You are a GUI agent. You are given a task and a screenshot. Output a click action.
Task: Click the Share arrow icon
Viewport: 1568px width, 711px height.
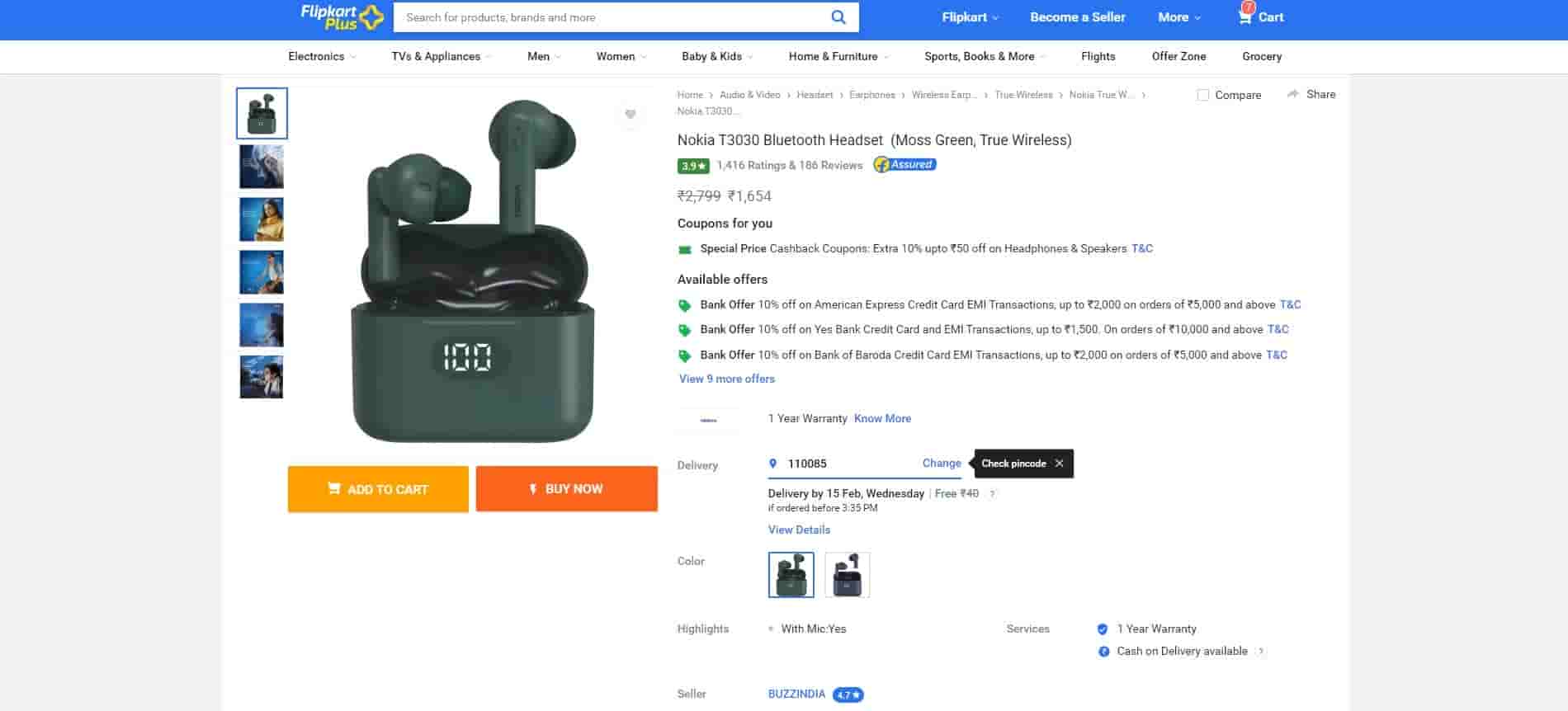[x=1293, y=94]
